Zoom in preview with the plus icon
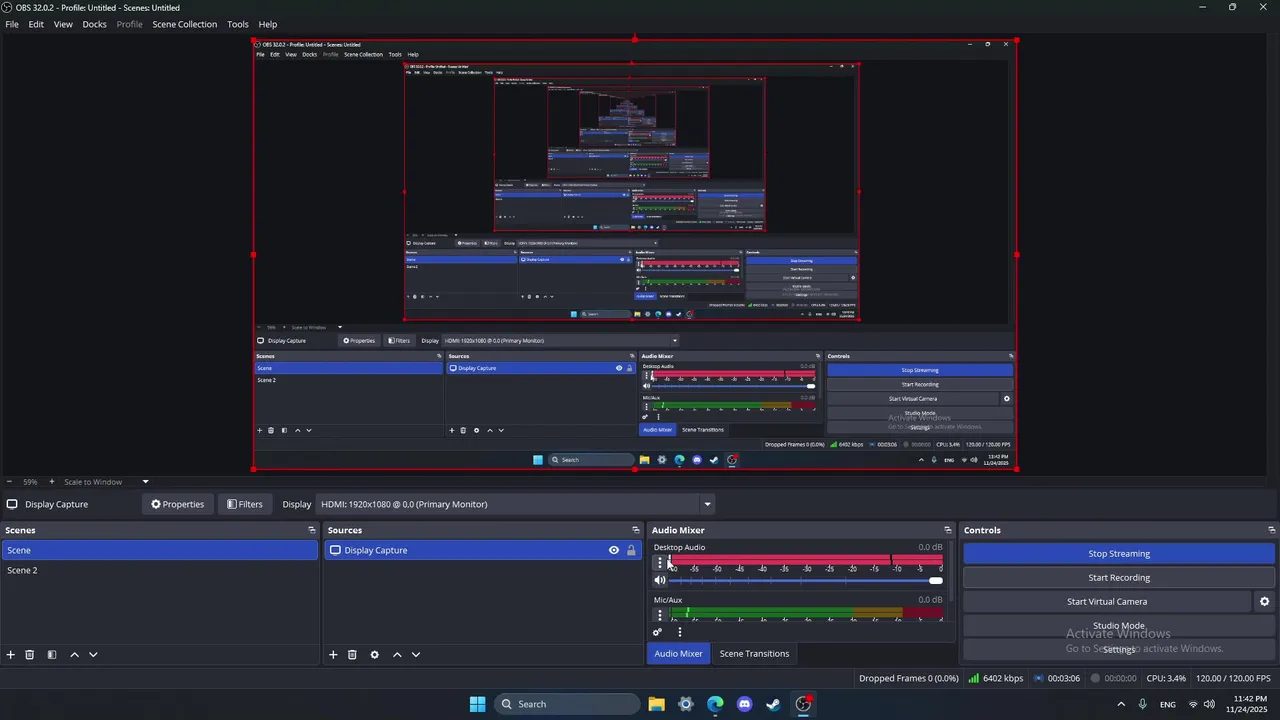Image resolution: width=1280 pixels, height=720 pixels. point(52,482)
